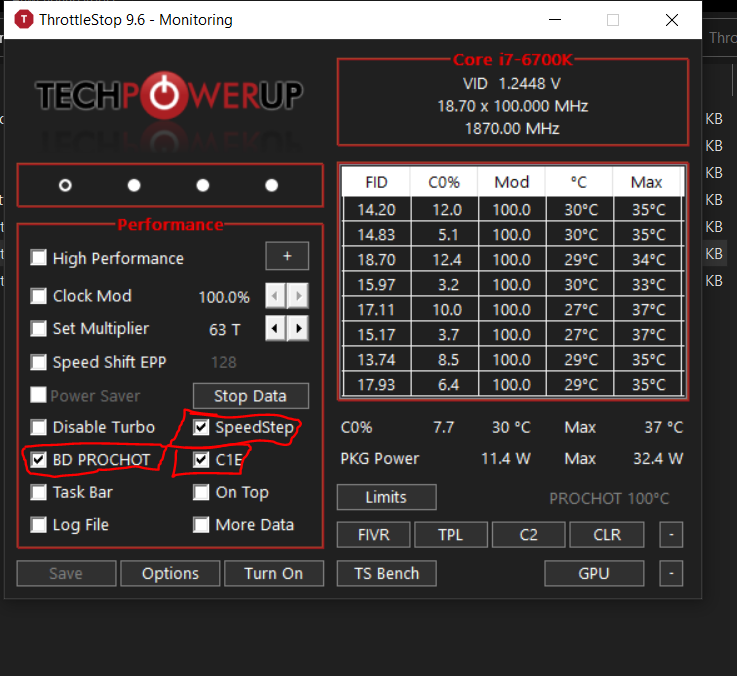
Task: Click the Turn On button
Action: pyautogui.click(x=274, y=573)
